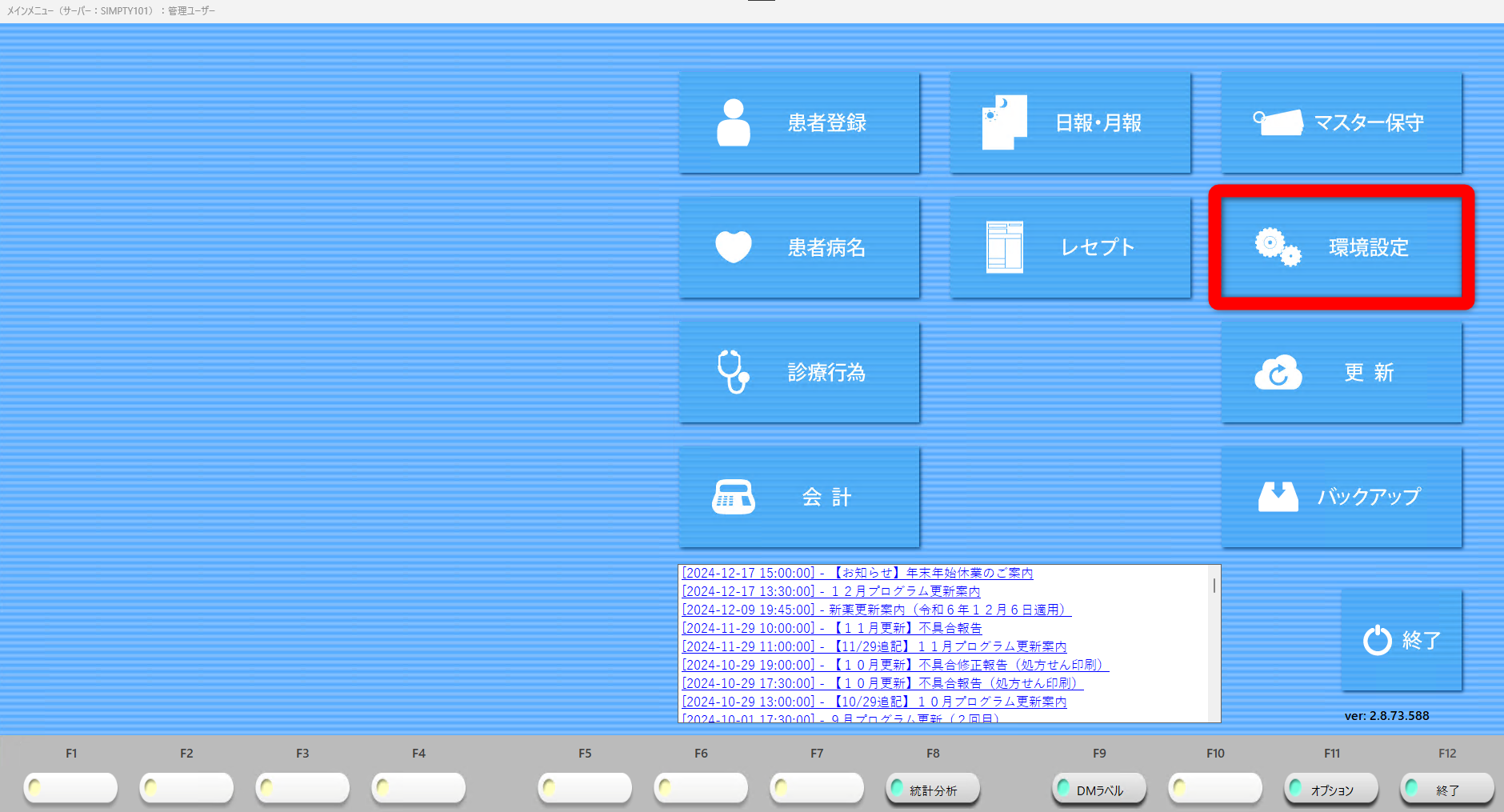The width and height of the screenshot is (1504, 812).
Task: Open 環境設定 gears icon
Action: (1278, 247)
